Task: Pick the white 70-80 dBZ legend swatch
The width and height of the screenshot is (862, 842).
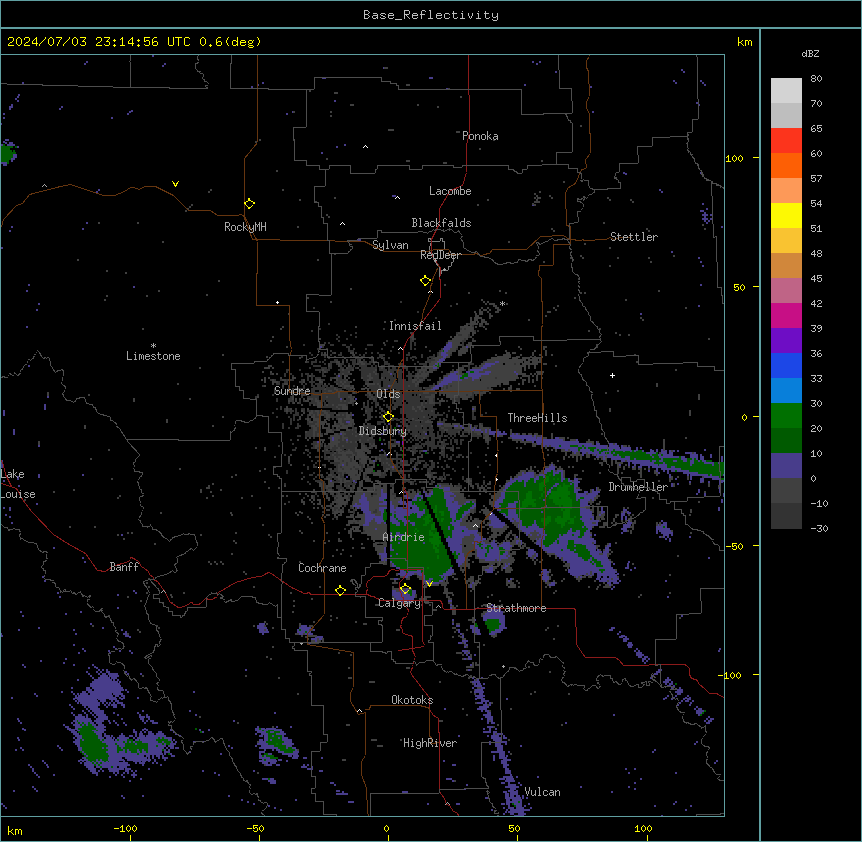Action: pos(786,90)
